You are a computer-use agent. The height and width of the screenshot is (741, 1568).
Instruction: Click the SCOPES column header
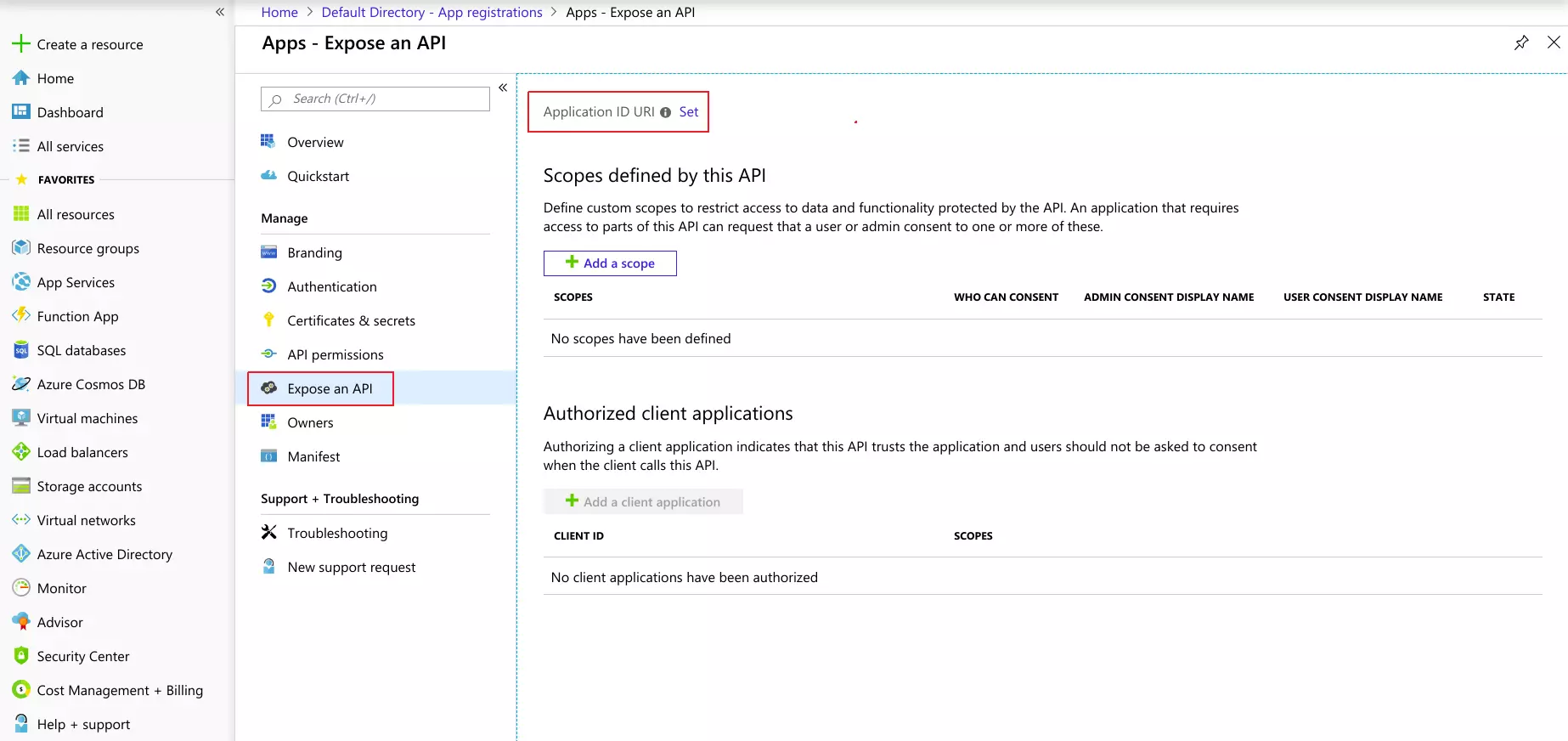pyautogui.click(x=573, y=297)
